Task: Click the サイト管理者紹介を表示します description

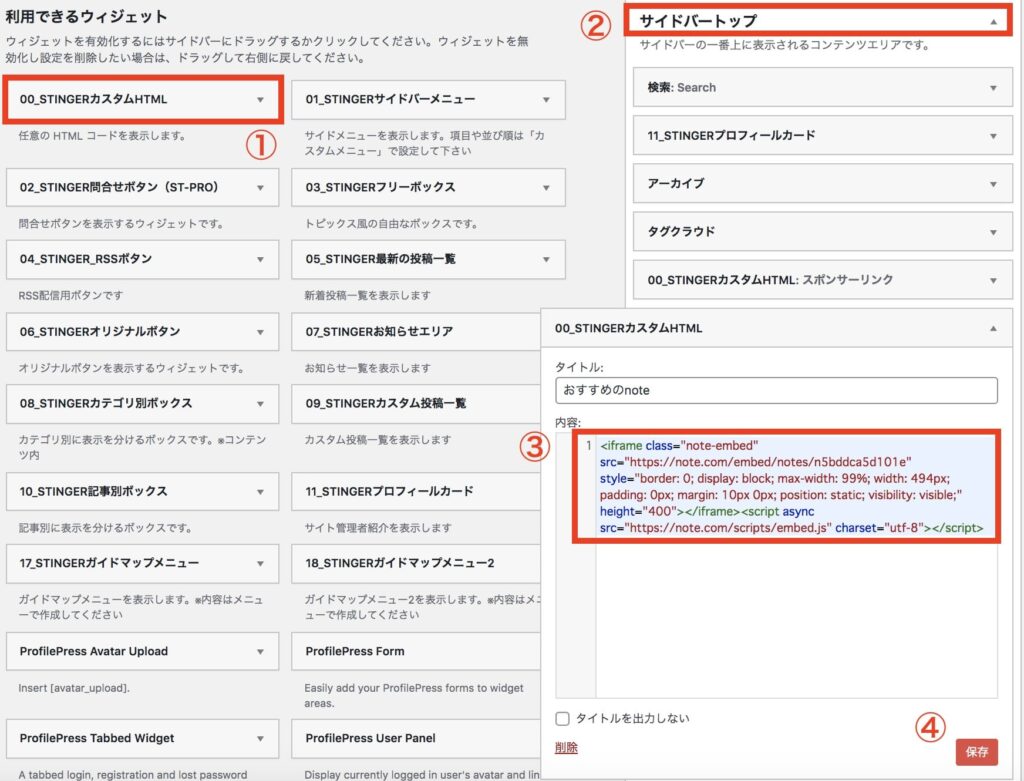Action: (x=377, y=528)
